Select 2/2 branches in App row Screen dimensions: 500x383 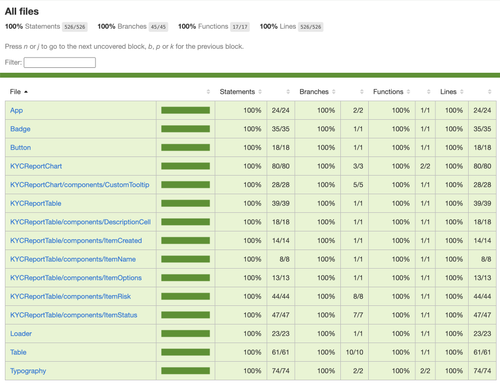pyautogui.click(x=358, y=110)
